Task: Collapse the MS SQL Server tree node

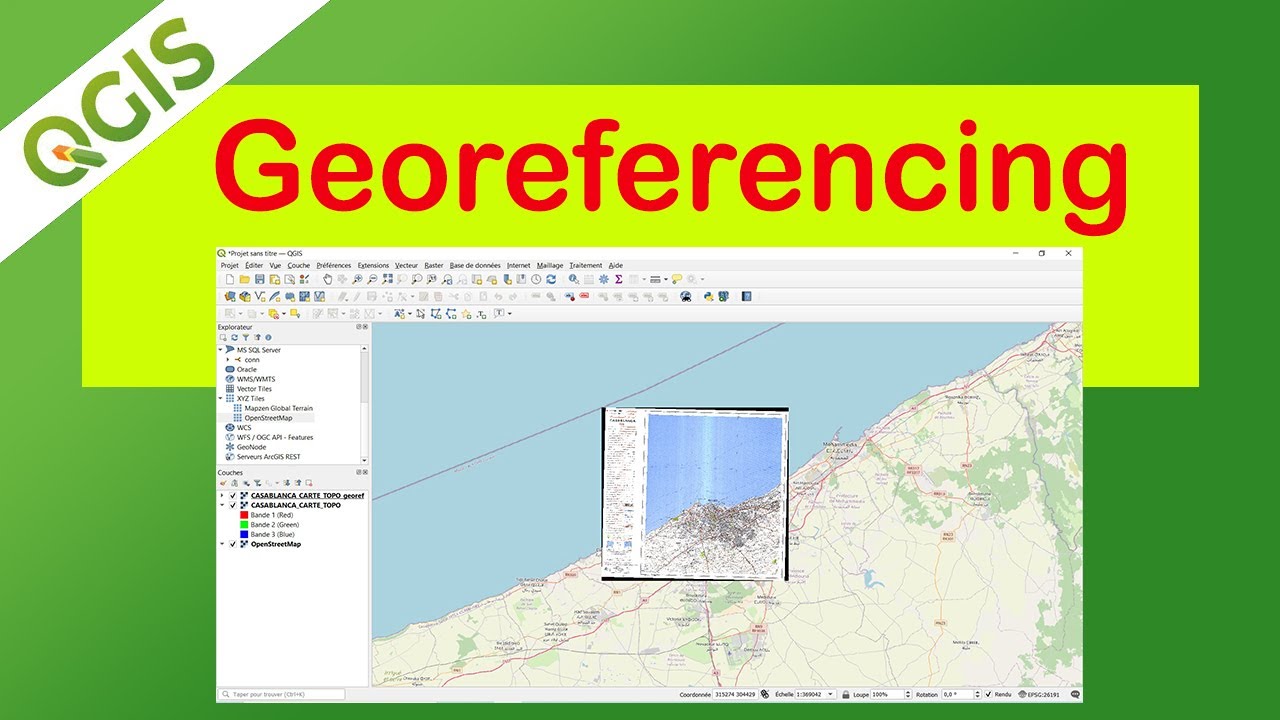Action: [220, 350]
